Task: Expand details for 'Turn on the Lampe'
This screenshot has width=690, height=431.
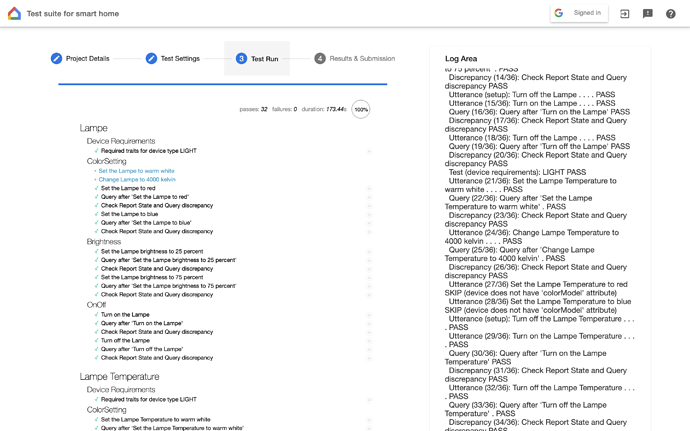Action: point(369,315)
